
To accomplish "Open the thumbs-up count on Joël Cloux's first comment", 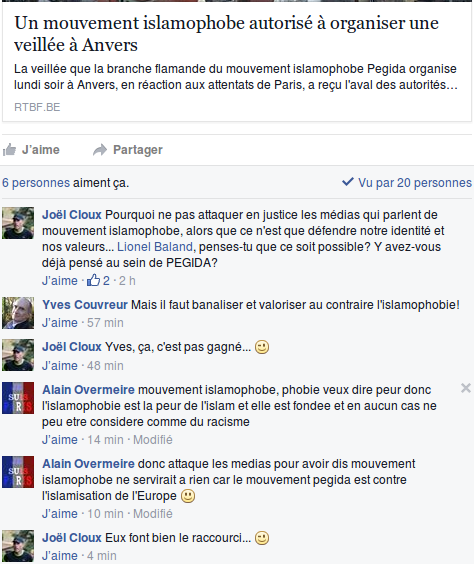I will tap(98, 281).
